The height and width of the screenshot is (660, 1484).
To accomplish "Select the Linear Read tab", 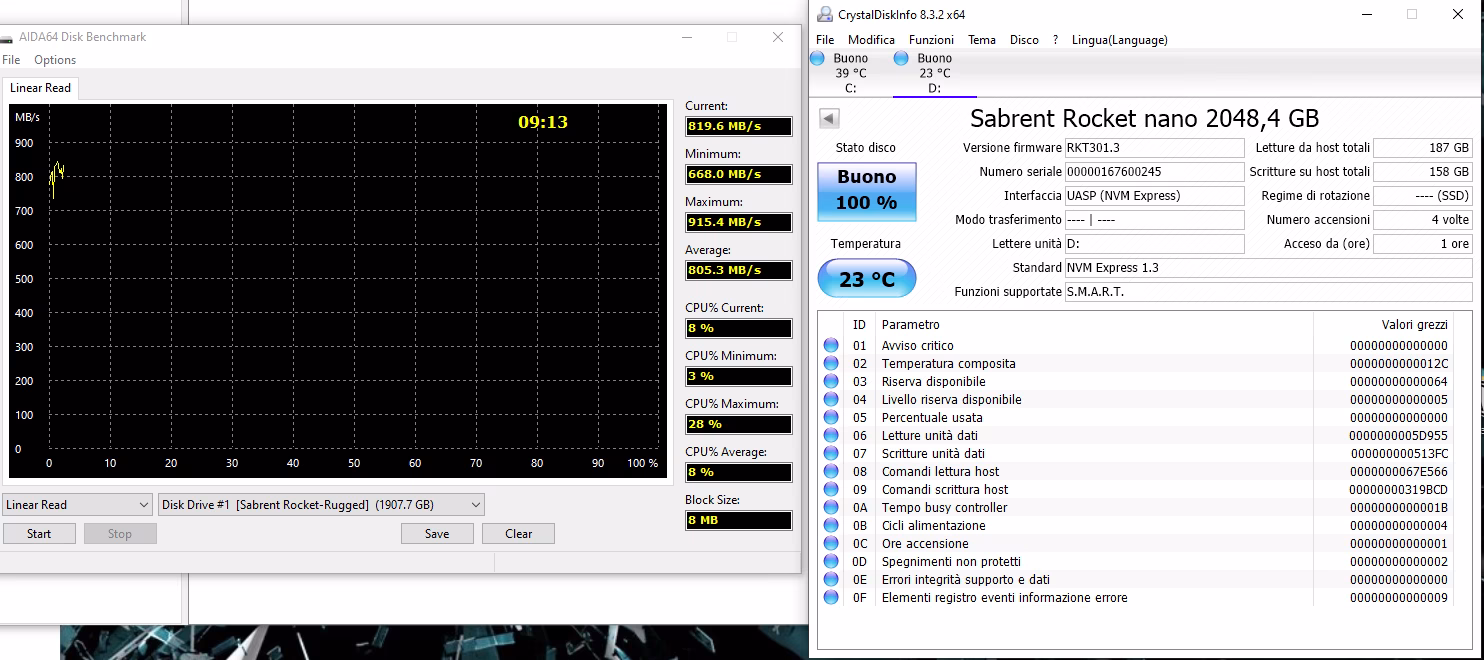I will (40, 88).
